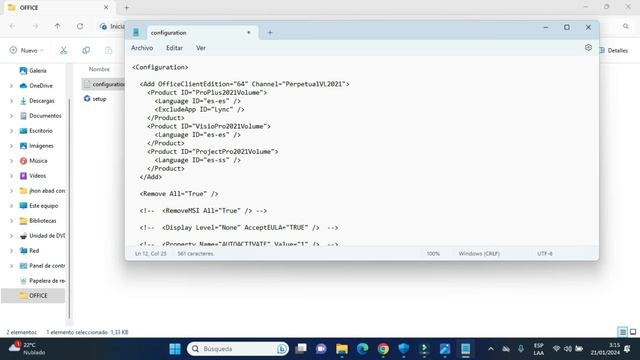Open the taskbar clock and date

point(604,349)
